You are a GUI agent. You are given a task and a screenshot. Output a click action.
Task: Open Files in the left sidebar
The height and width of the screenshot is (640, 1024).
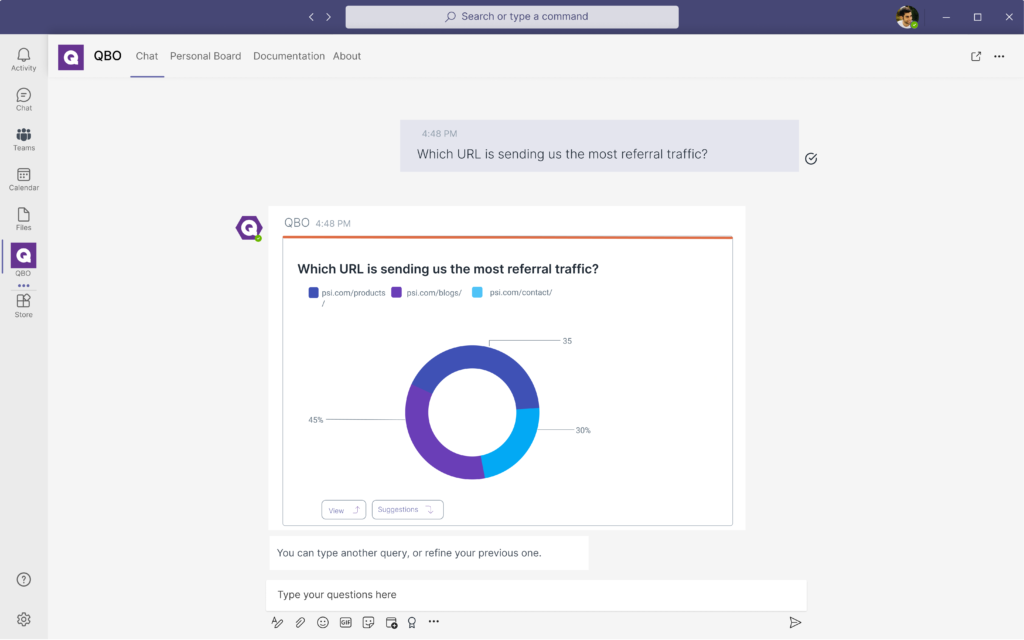pos(23,218)
